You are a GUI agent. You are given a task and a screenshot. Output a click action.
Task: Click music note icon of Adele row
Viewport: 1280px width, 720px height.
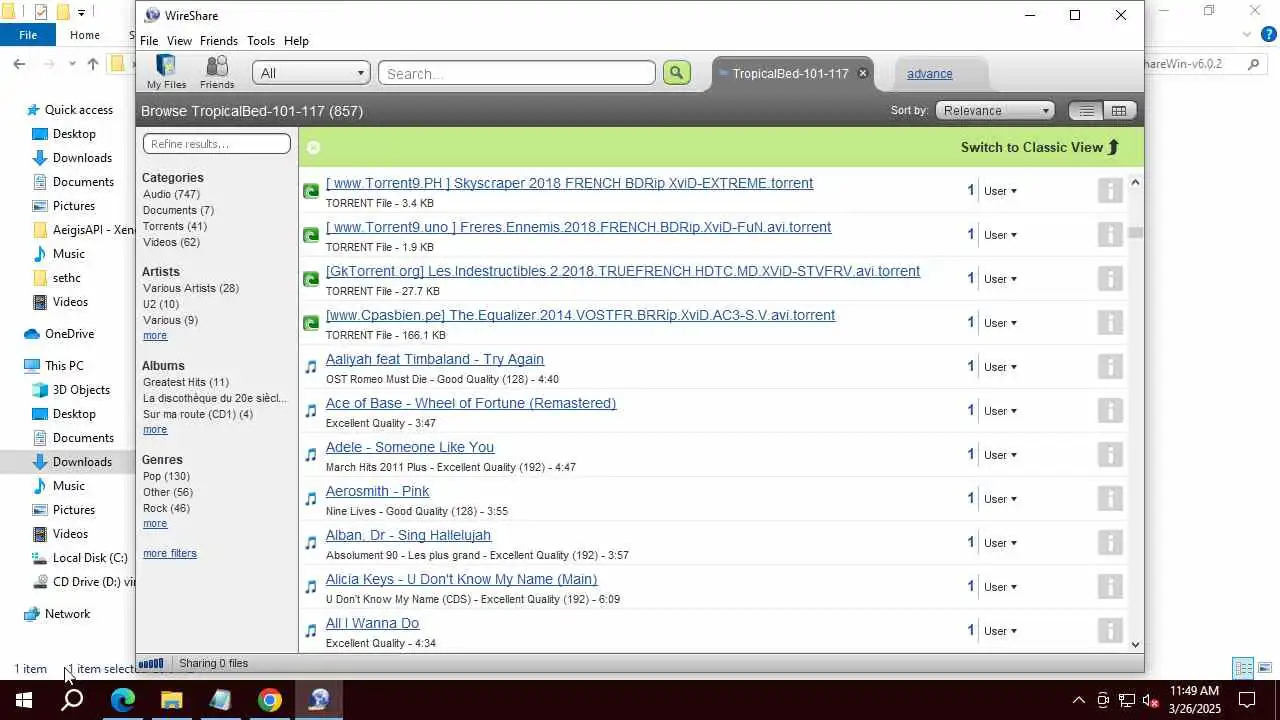[x=311, y=455]
